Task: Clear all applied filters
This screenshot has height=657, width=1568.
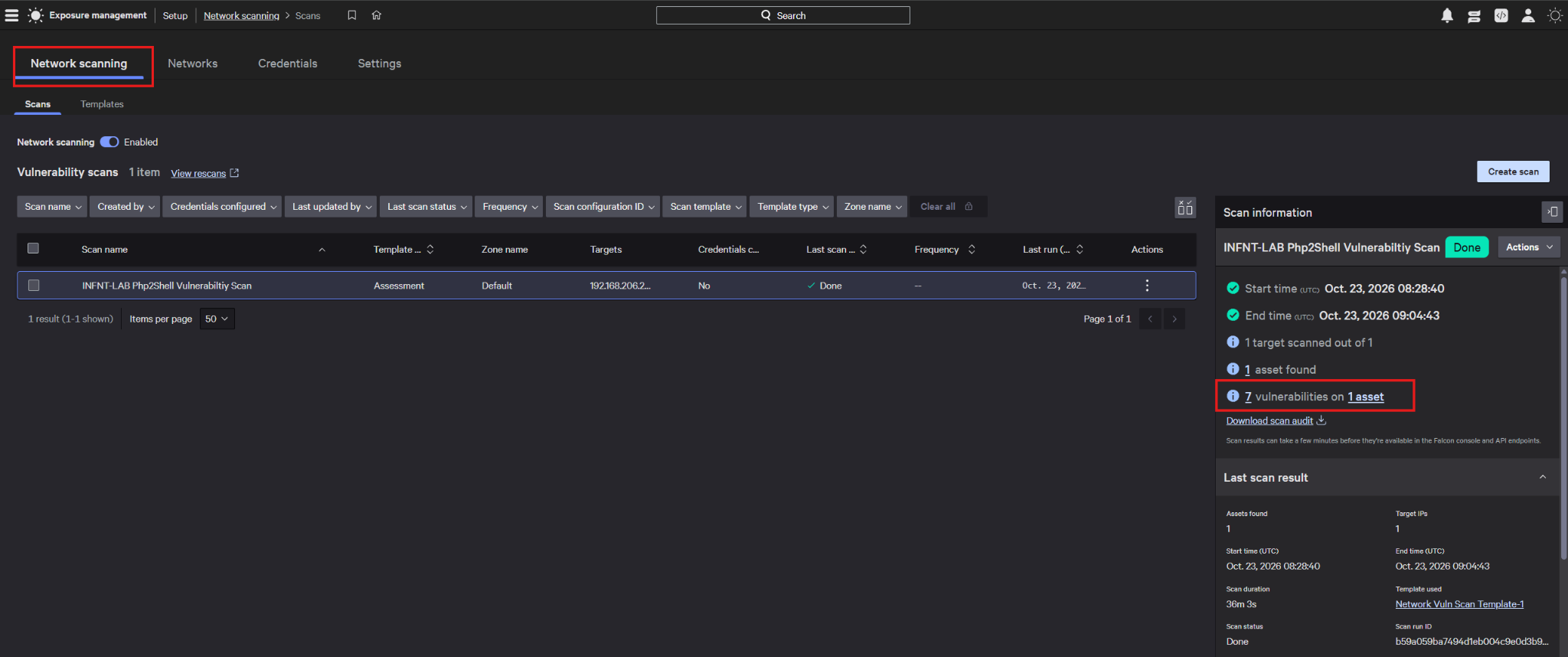Action: pos(947,207)
